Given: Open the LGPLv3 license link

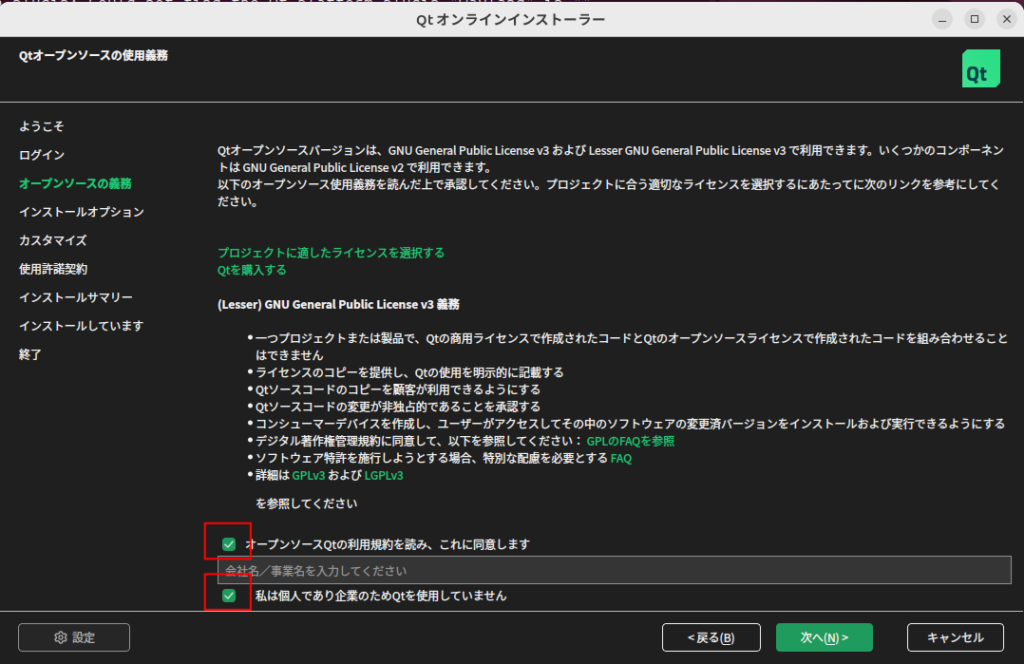Looking at the screenshot, I should (x=384, y=475).
